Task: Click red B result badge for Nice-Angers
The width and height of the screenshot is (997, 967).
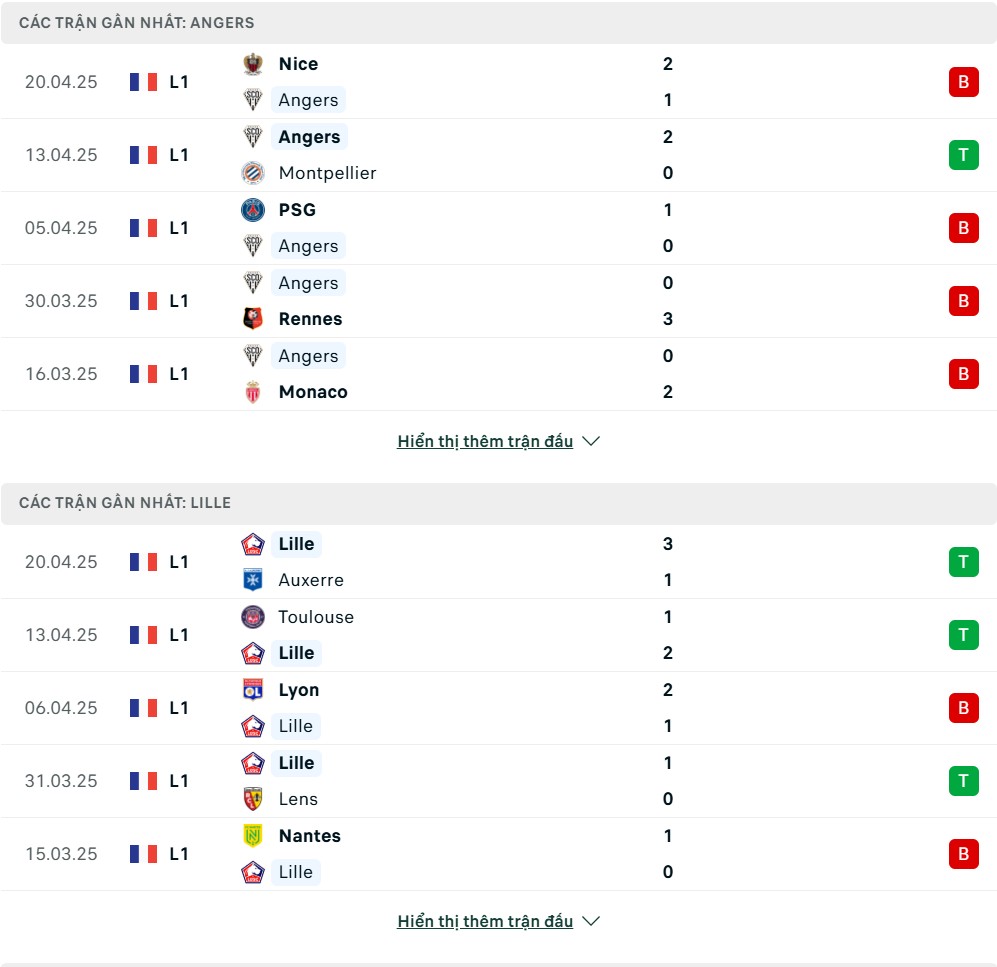Action: coord(963,82)
